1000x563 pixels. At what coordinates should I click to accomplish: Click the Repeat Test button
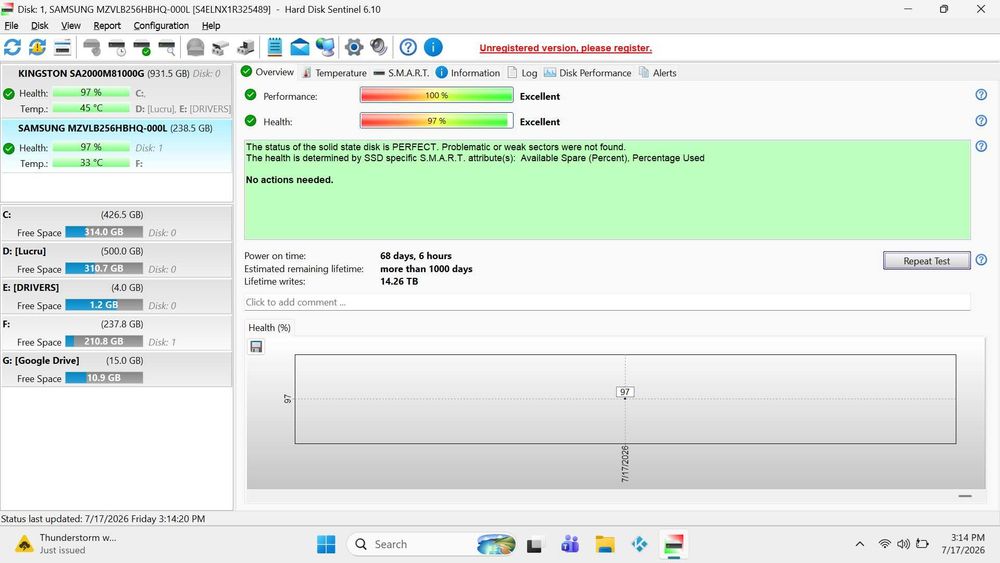[927, 261]
